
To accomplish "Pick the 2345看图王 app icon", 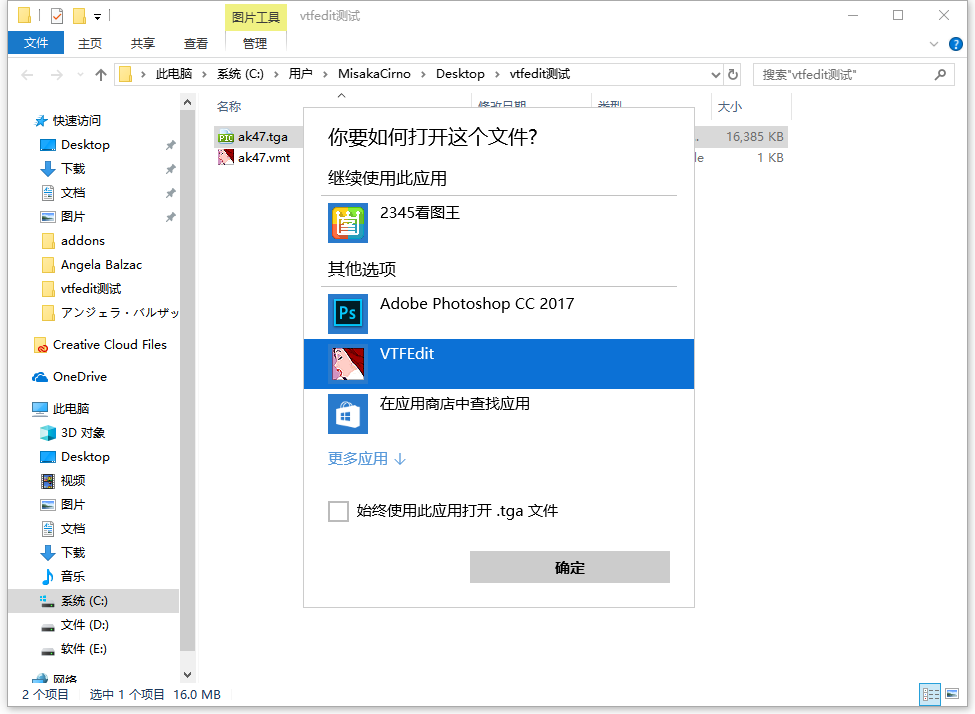I will click(348, 223).
